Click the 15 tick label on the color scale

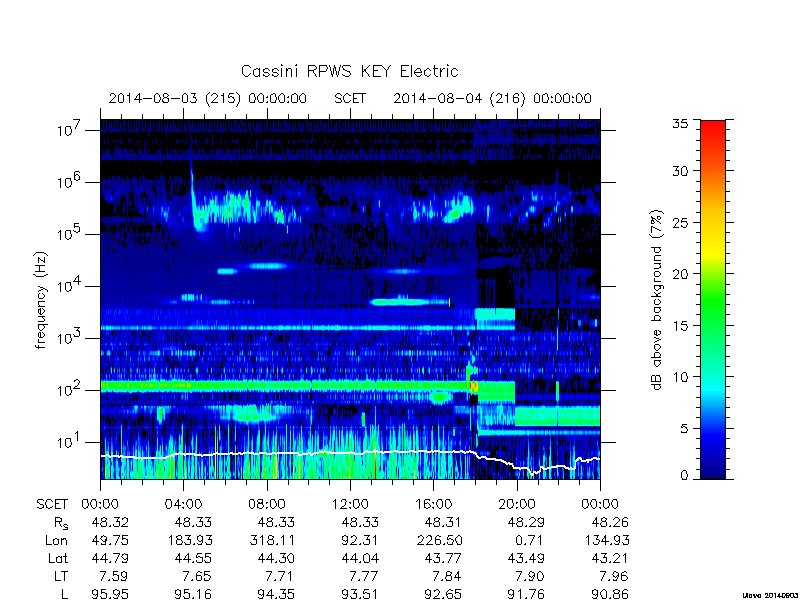pyautogui.click(x=680, y=325)
